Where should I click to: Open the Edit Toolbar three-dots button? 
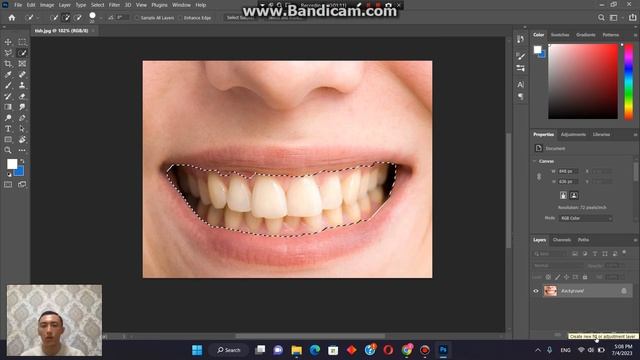(22, 150)
